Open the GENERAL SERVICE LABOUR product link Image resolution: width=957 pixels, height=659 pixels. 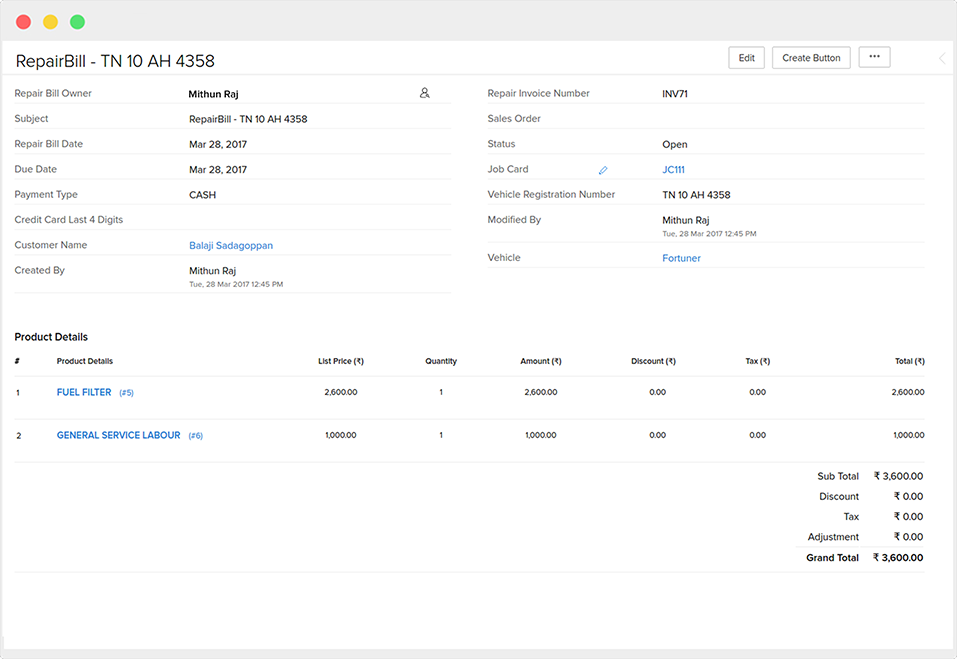tap(118, 435)
